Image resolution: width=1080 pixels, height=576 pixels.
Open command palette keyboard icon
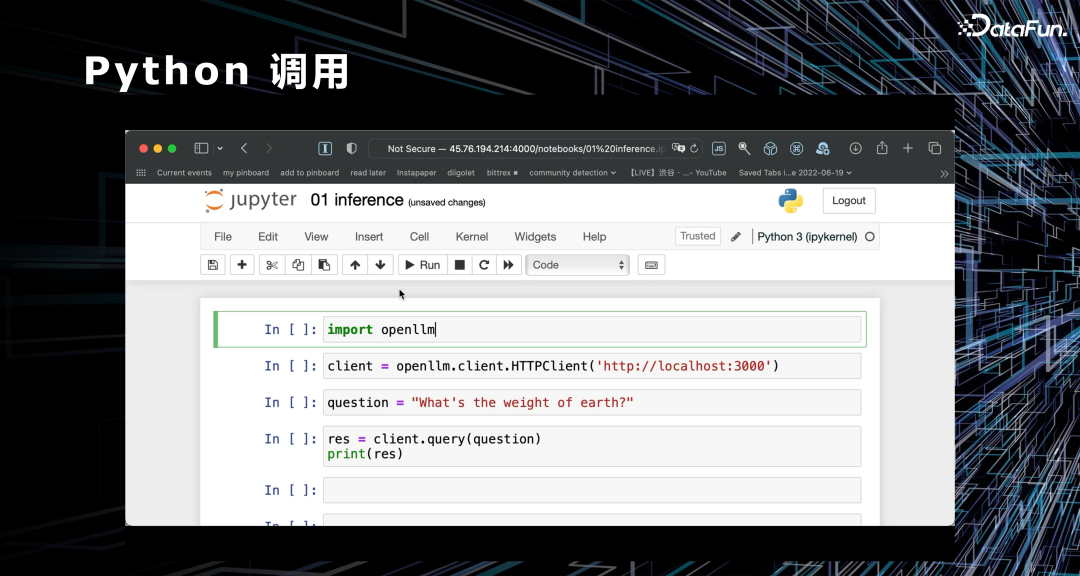pos(651,265)
